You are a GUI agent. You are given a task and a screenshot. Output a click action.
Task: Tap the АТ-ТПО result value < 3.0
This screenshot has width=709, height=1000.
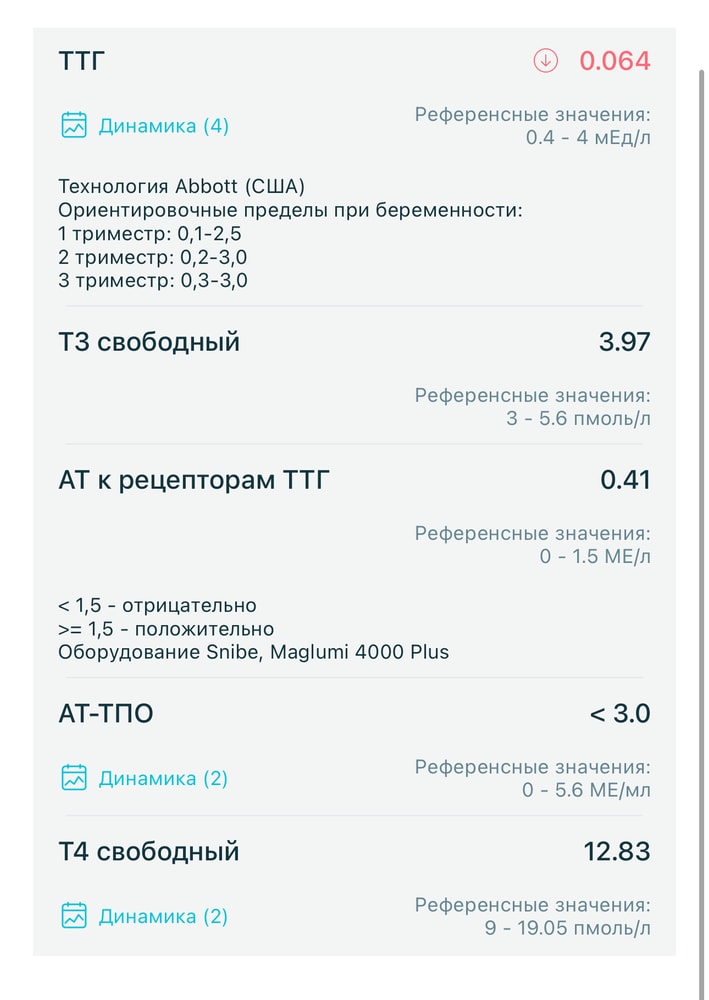pos(622,713)
